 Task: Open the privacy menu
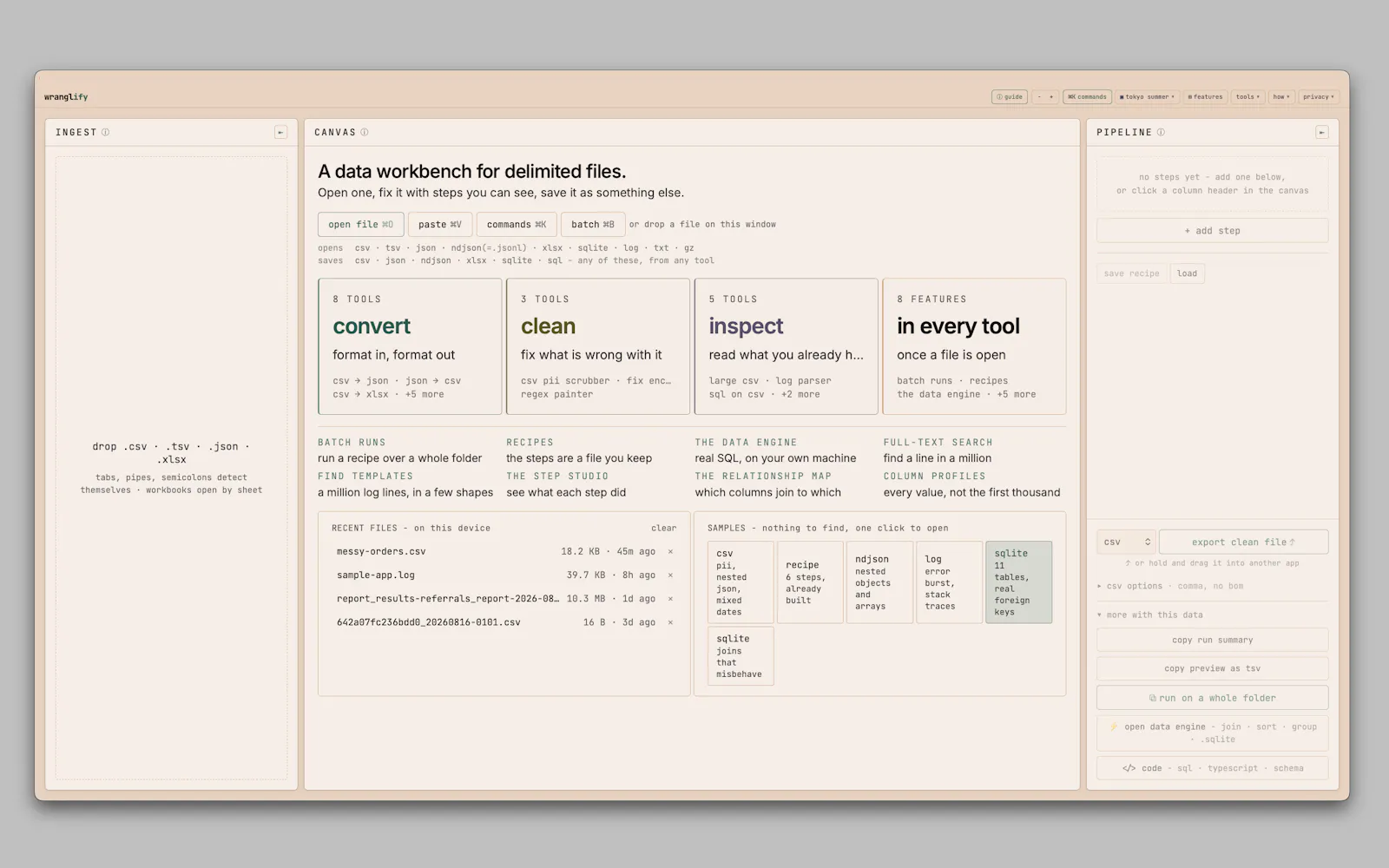coord(1319,97)
